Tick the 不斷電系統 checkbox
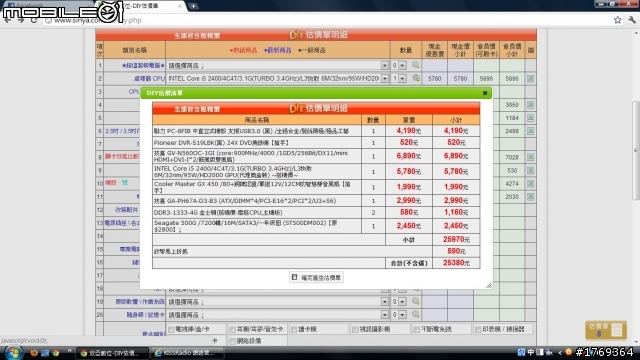The height and width of the screenshot is (360, 640). point(416,329)
